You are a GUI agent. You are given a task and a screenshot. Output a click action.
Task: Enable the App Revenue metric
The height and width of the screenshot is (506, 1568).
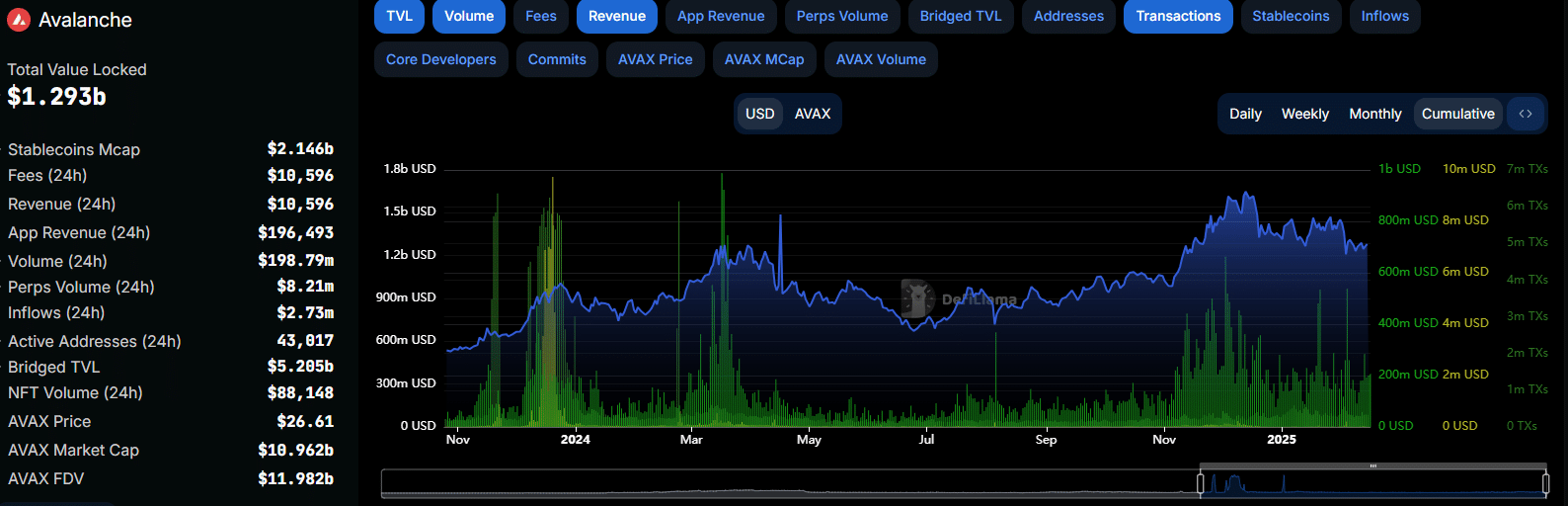click(721, 16)
